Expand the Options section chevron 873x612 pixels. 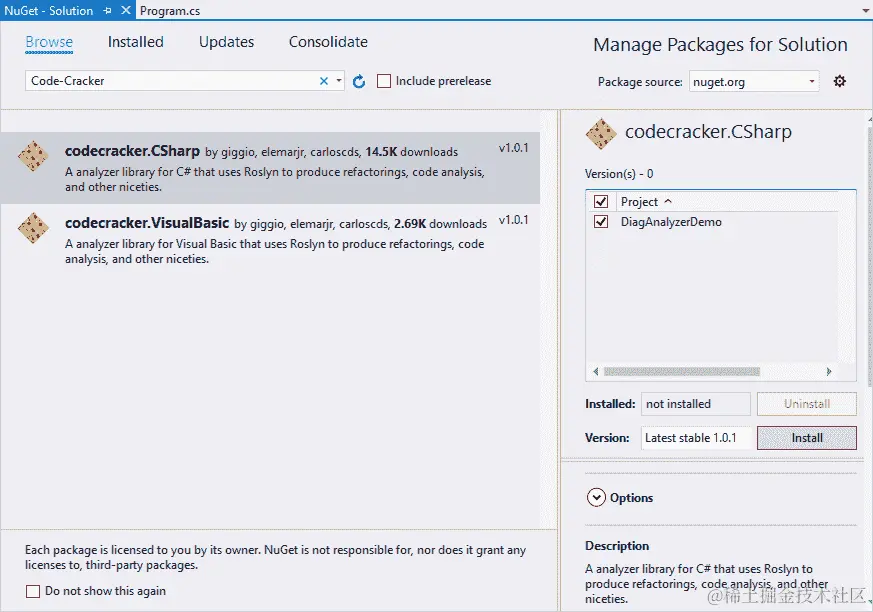point(596,497)
